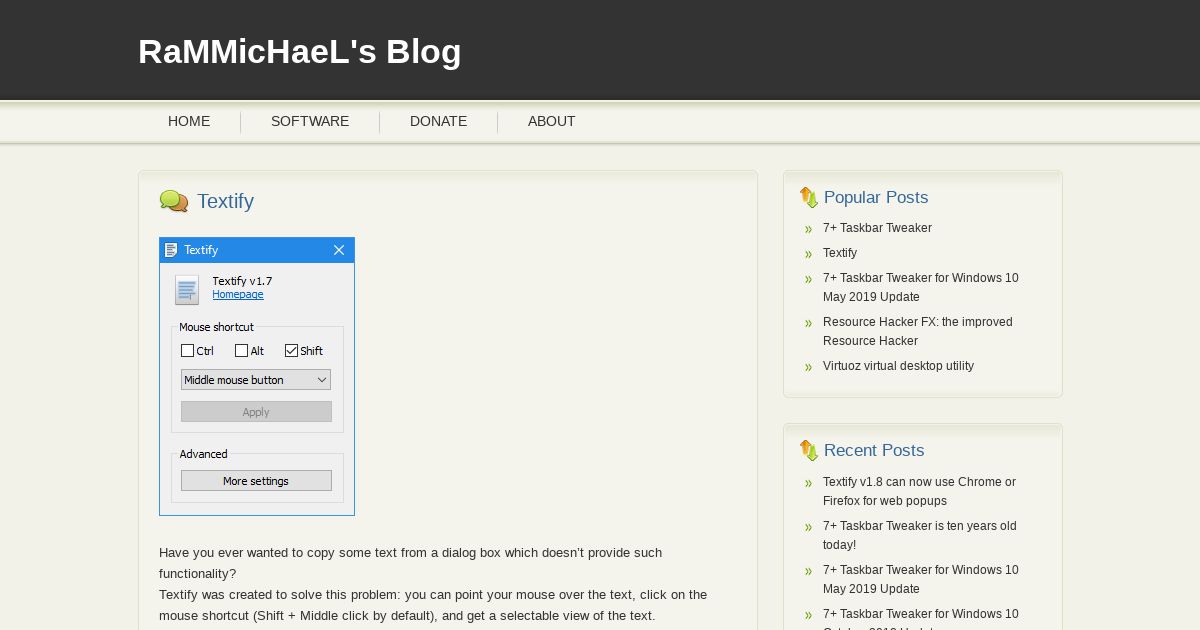1200x630 pixels.
Task: Click the Textify v1.7 version text
Action: coord(242,282)
